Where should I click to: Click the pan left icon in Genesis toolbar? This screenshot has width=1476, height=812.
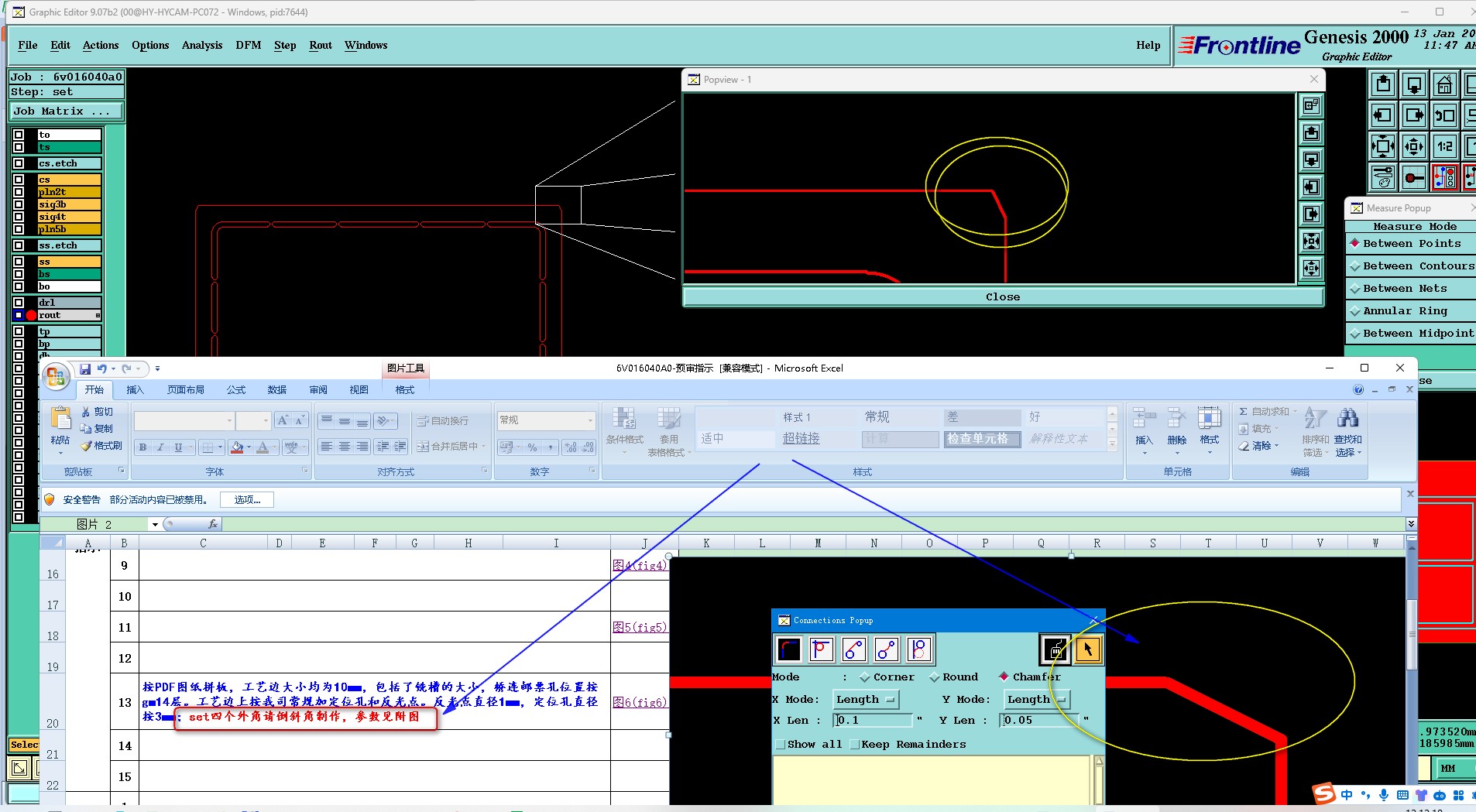pyautogui.click(x=1383, y=115)
